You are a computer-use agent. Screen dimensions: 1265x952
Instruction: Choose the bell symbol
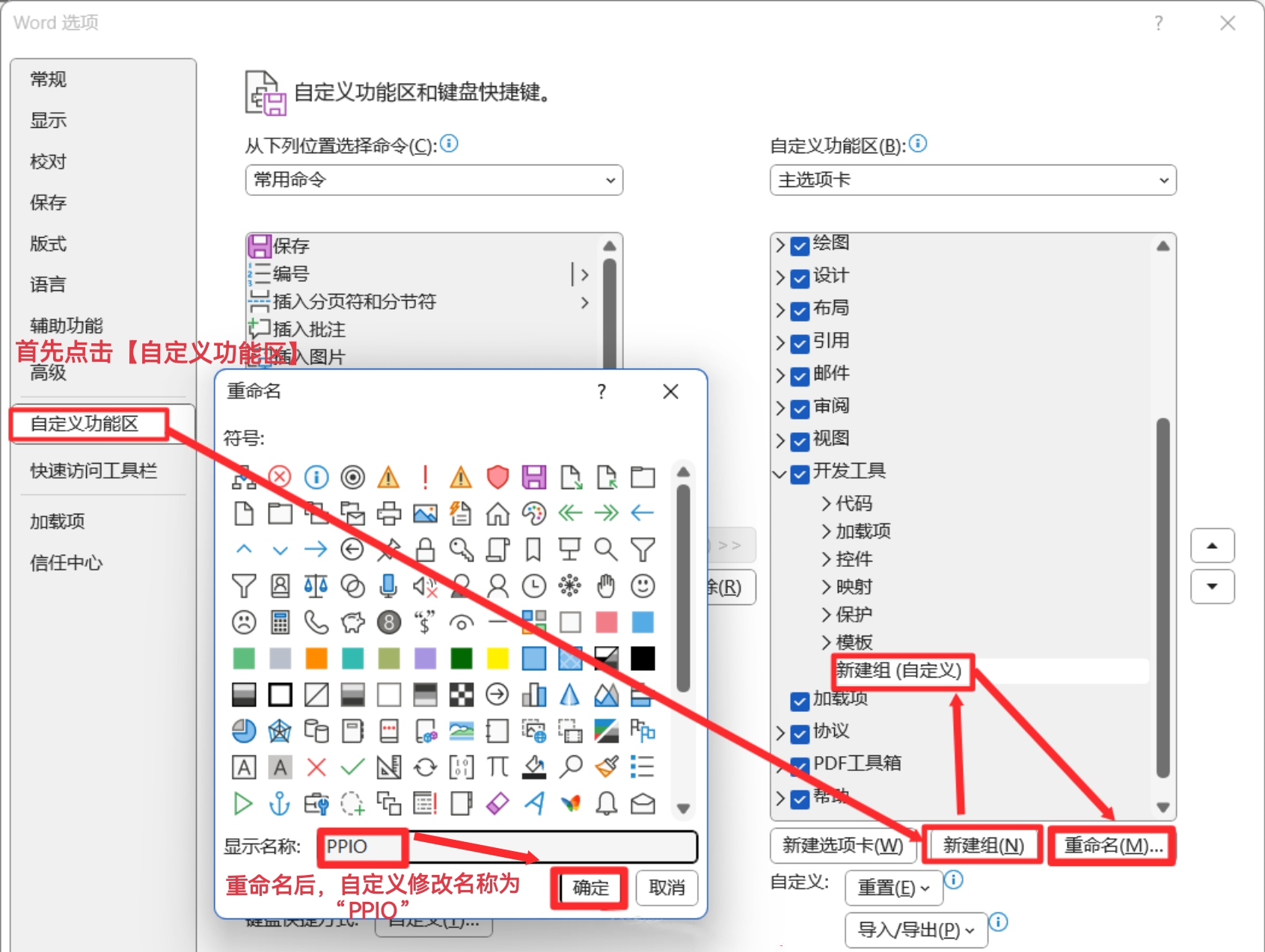[x=606, y=804]
